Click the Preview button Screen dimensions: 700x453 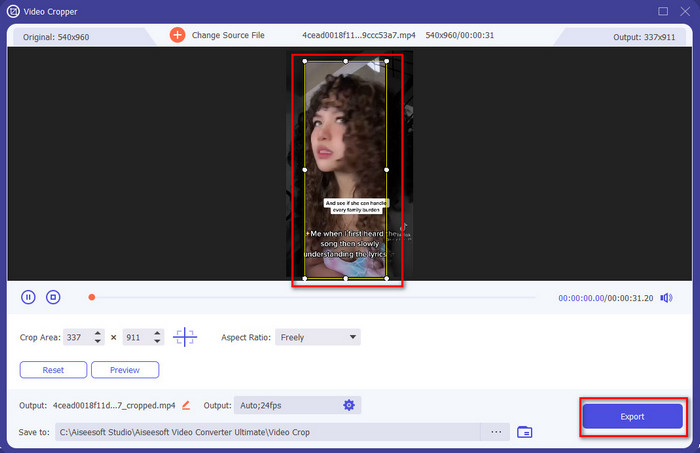tap(125, 370)
